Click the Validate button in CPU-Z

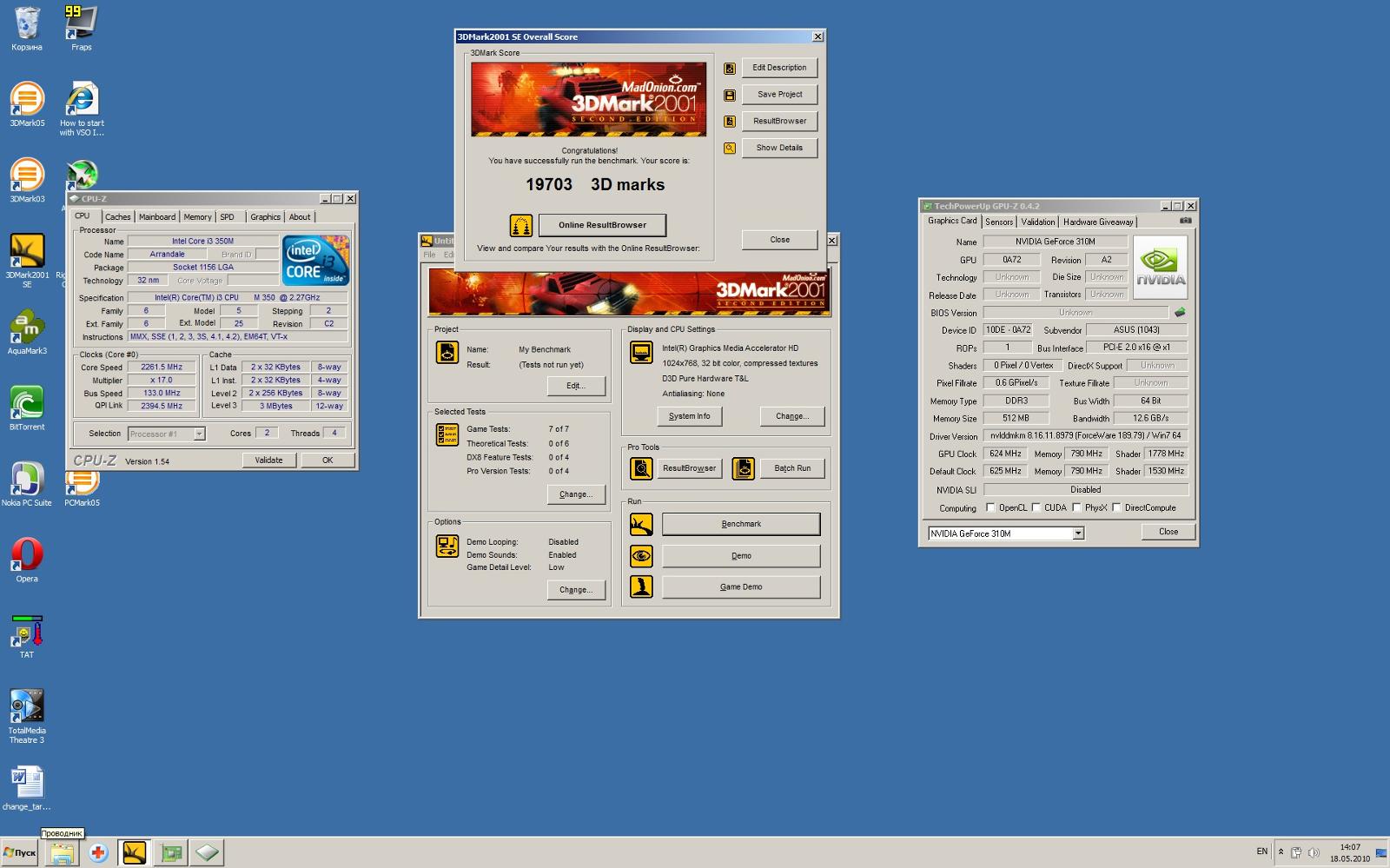[269, 461]
